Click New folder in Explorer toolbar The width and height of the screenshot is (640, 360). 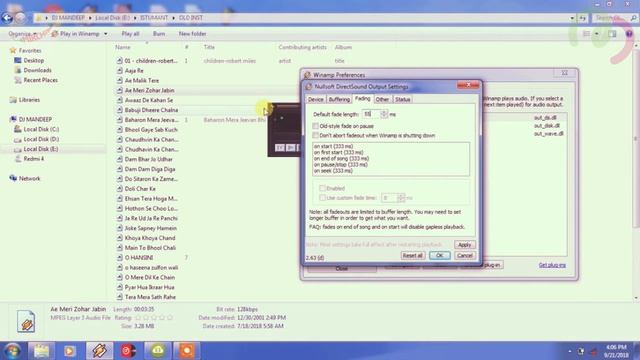[192, 33]
